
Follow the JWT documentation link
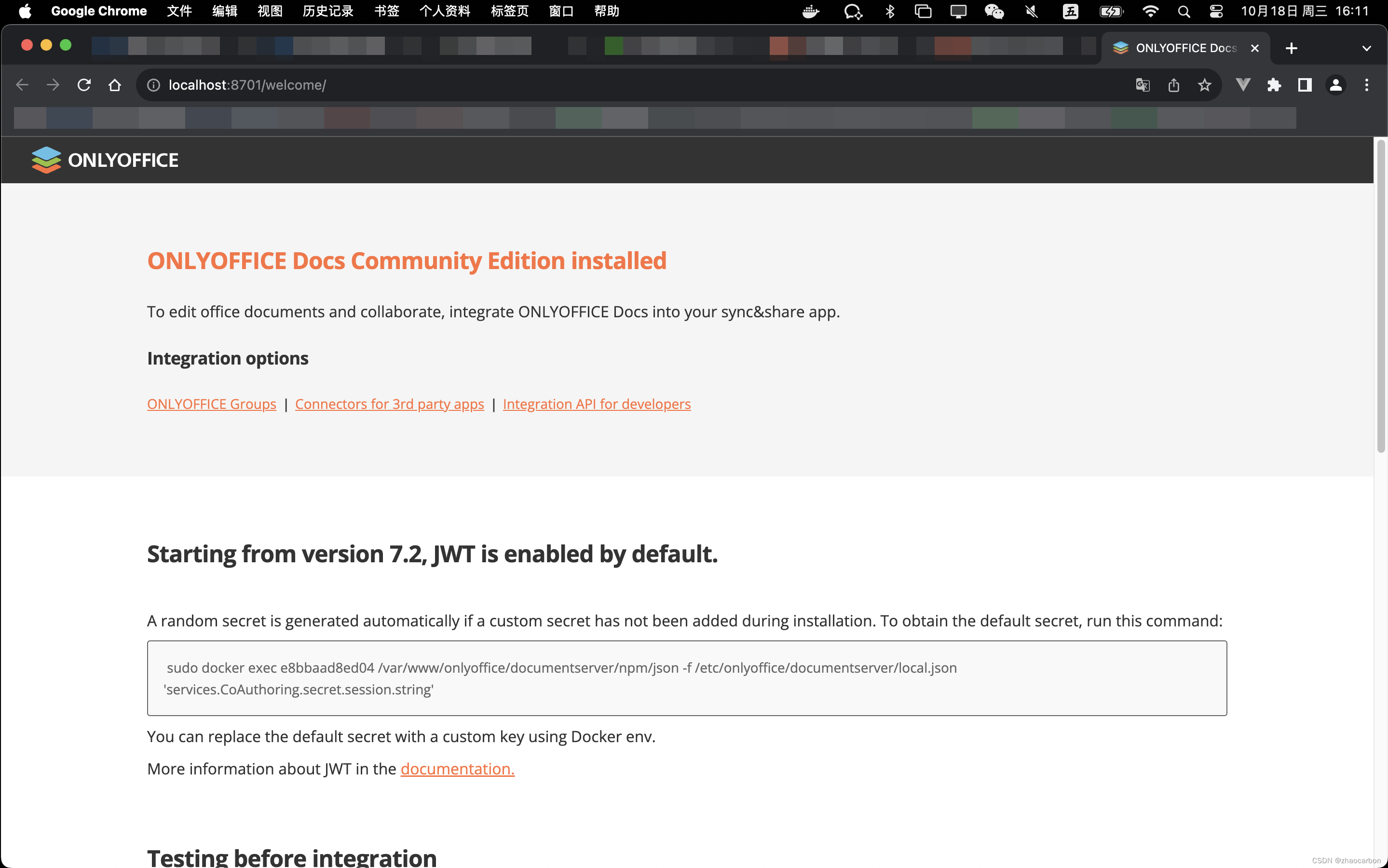(x=458, y=769)
